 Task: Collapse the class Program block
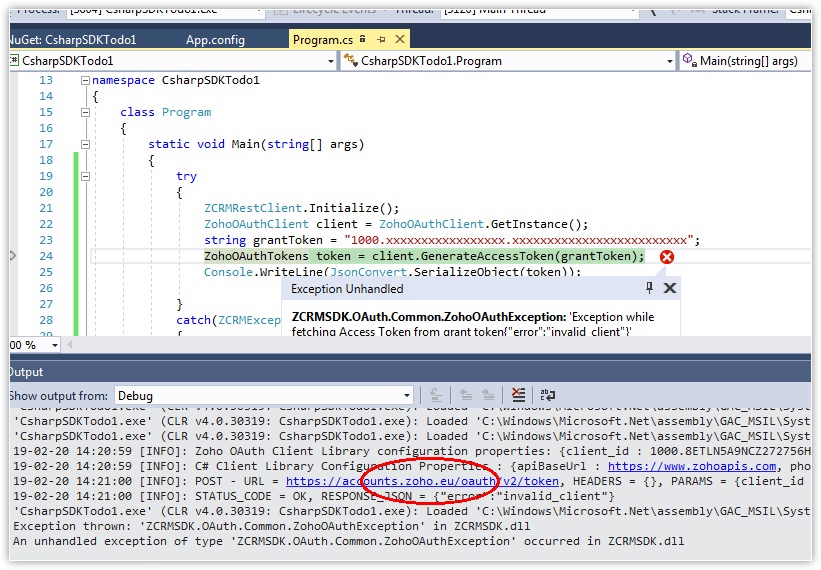click(85, 113)
